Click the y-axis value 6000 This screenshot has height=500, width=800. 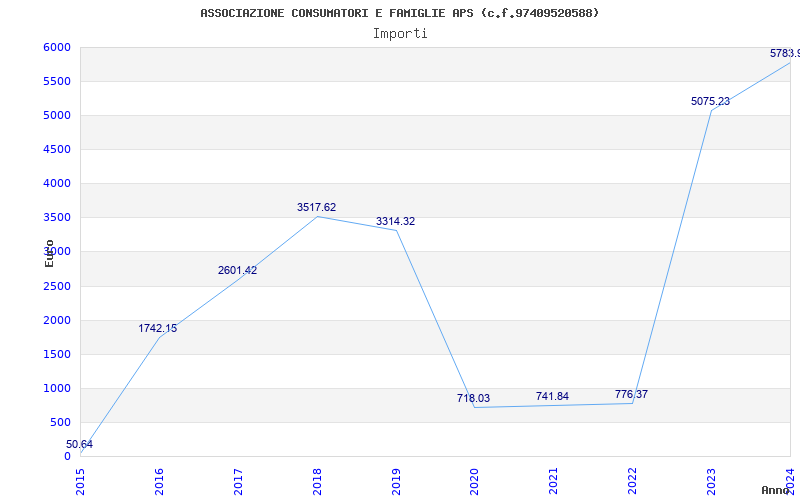(x=57, y=47)
